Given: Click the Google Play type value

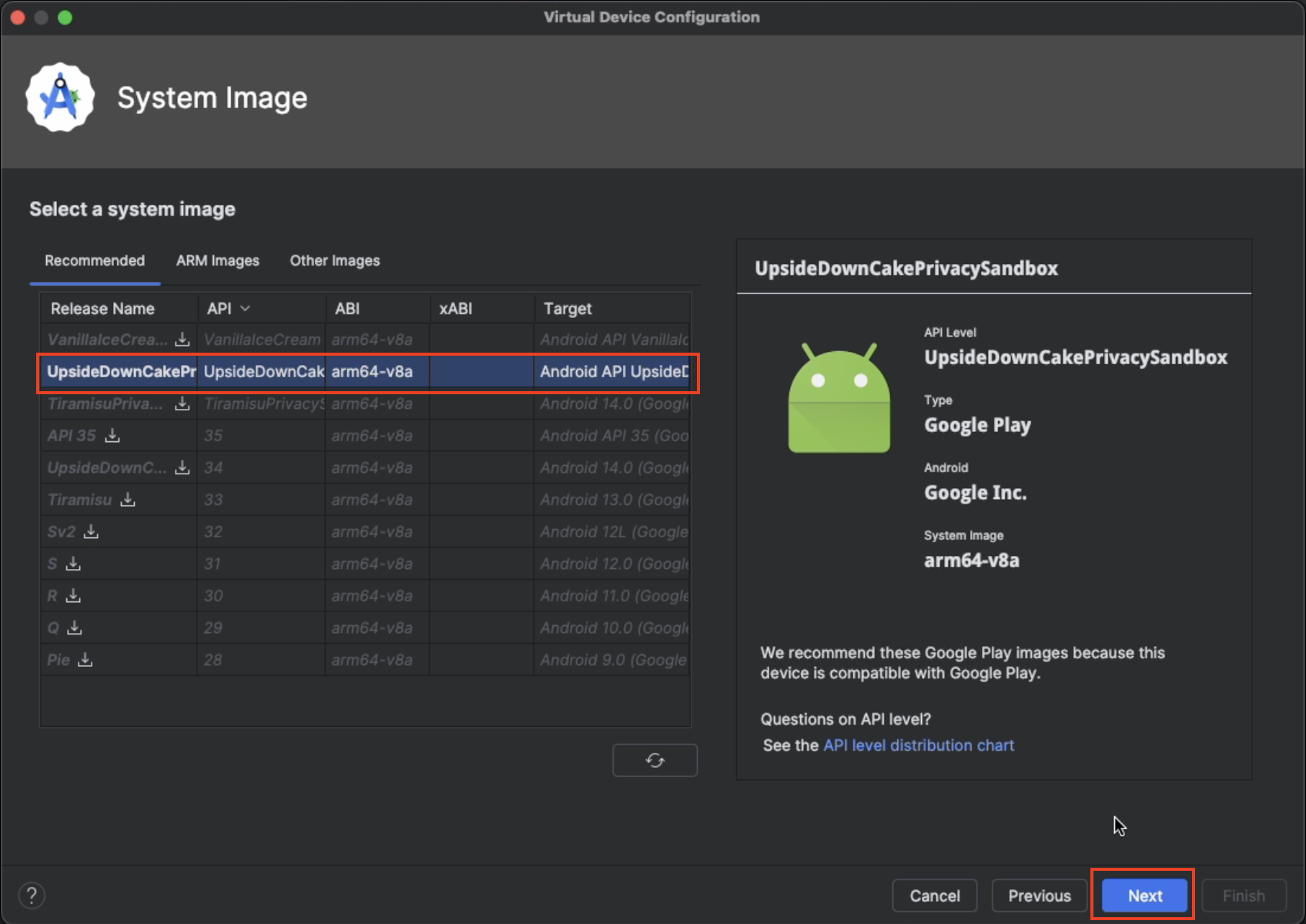Looking at the screenshot, I should click(977, 425).
